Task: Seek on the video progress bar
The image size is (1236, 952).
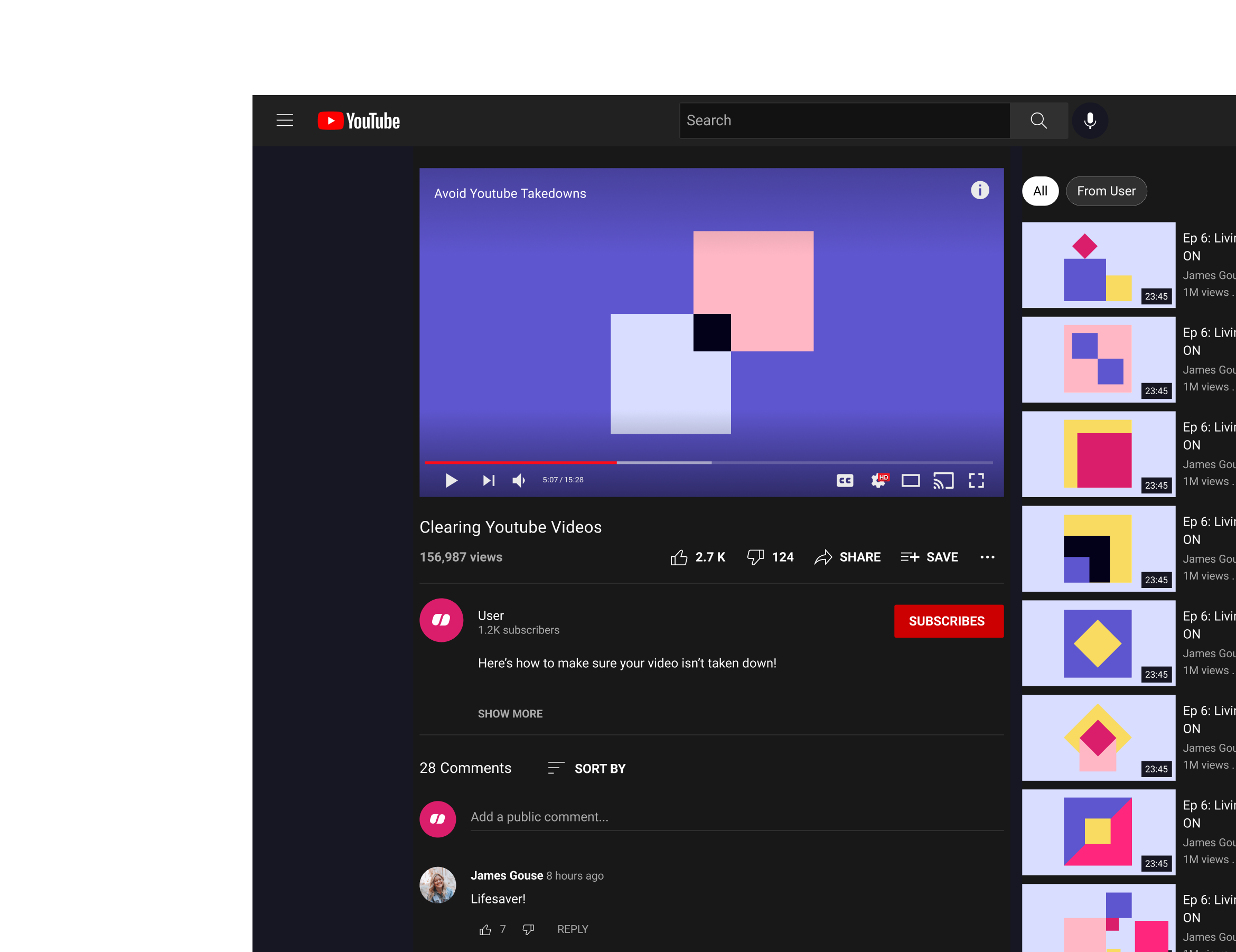Action: click(709, 462)
